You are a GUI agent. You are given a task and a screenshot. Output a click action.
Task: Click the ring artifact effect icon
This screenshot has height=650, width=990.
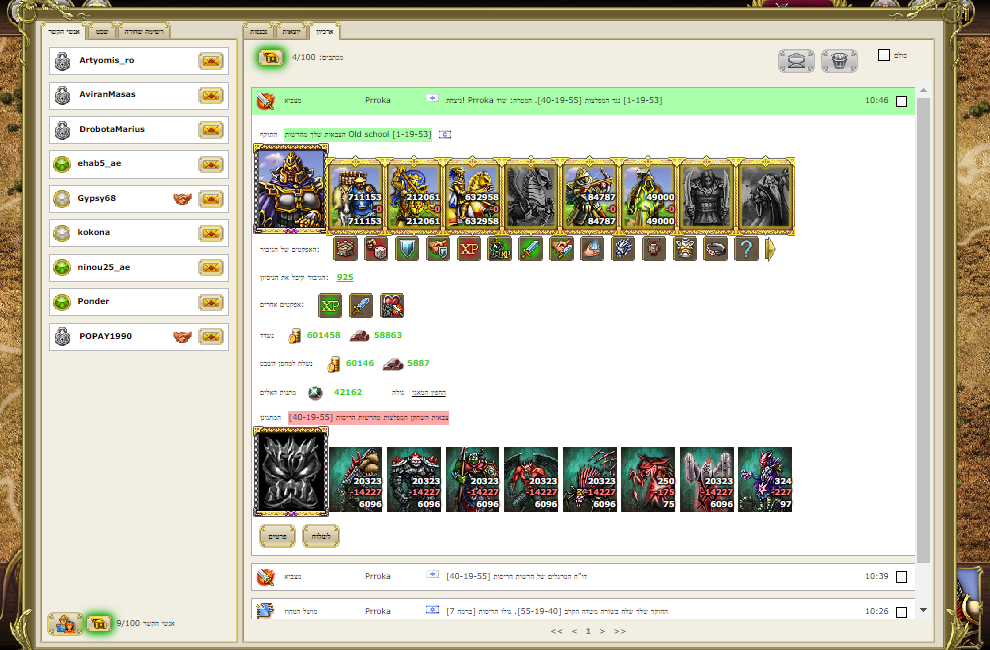tap(715, 249)
